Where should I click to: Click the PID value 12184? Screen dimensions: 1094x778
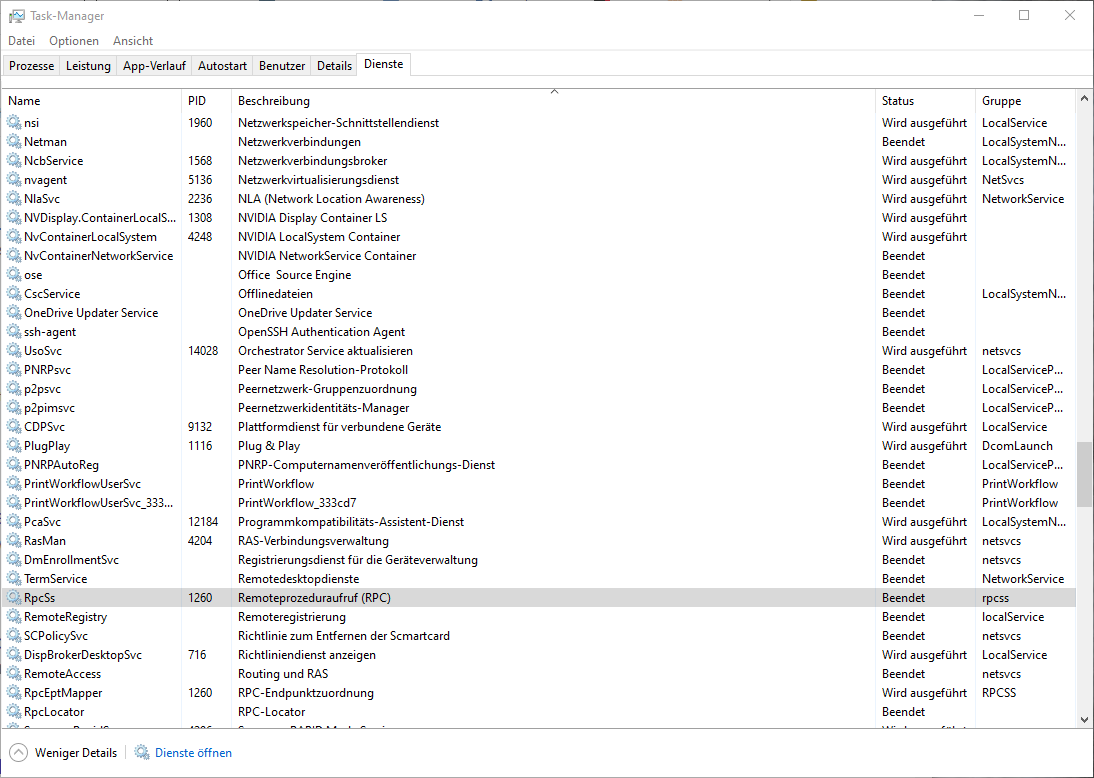[203, 521]
